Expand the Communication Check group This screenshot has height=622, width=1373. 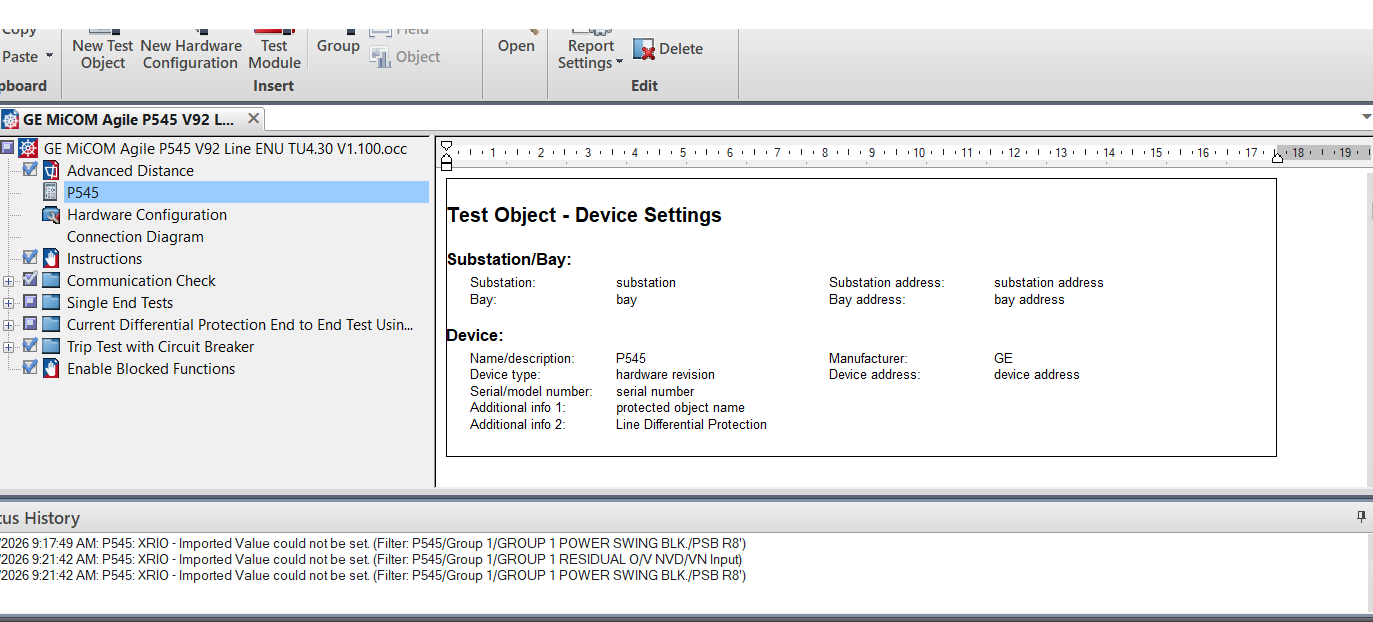coord(9,281)
